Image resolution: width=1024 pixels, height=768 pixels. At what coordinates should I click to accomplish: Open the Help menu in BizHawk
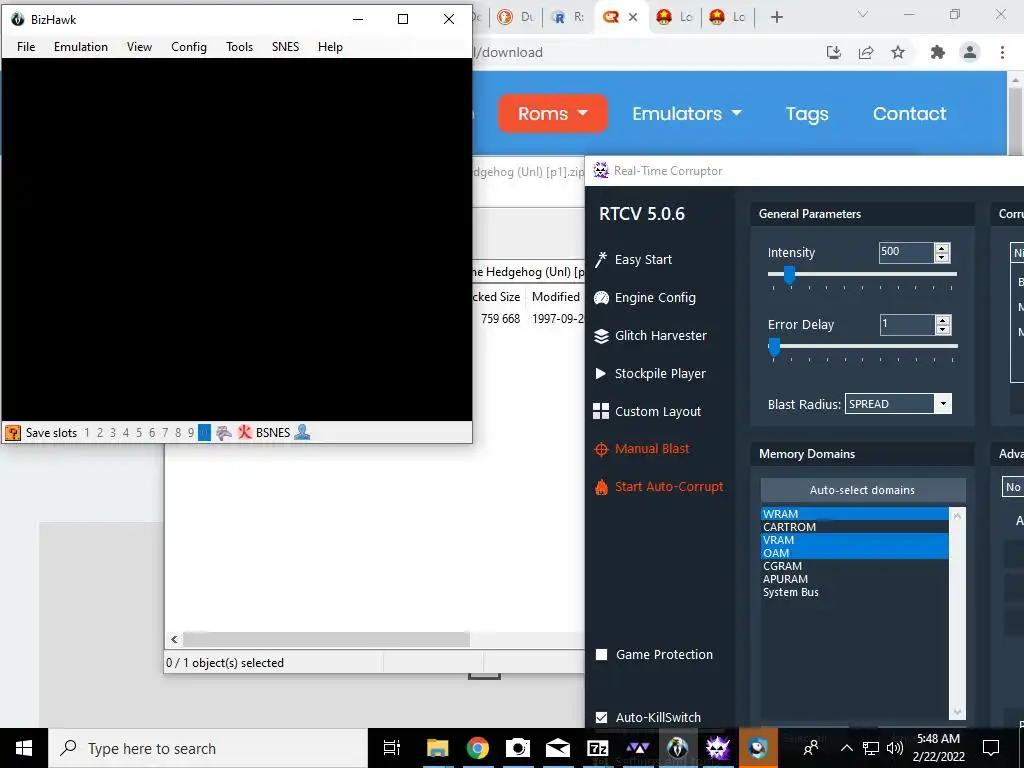330,47
